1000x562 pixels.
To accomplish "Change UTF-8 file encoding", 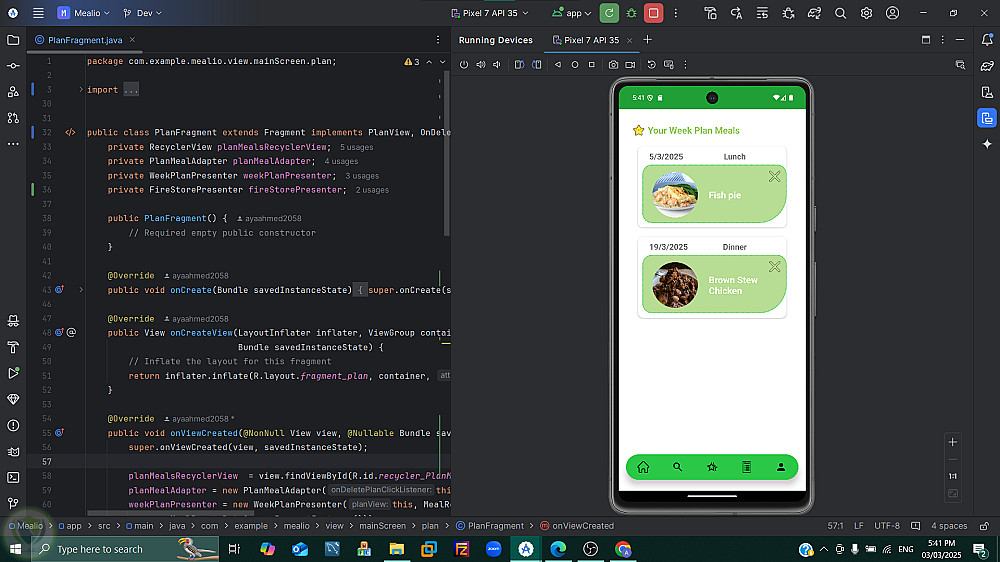I will [886, 526].
